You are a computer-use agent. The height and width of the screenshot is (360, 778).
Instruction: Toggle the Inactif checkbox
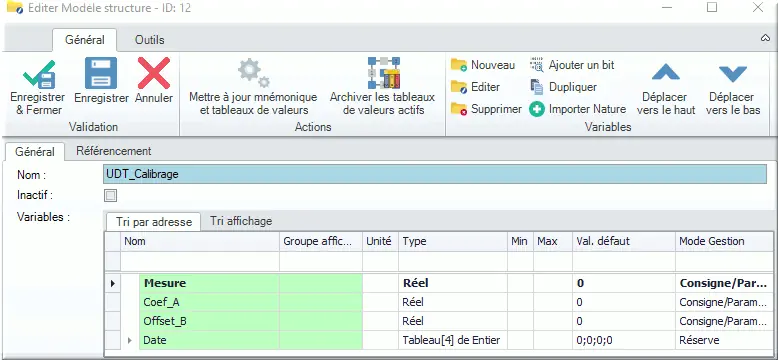[x=110, y=195]
